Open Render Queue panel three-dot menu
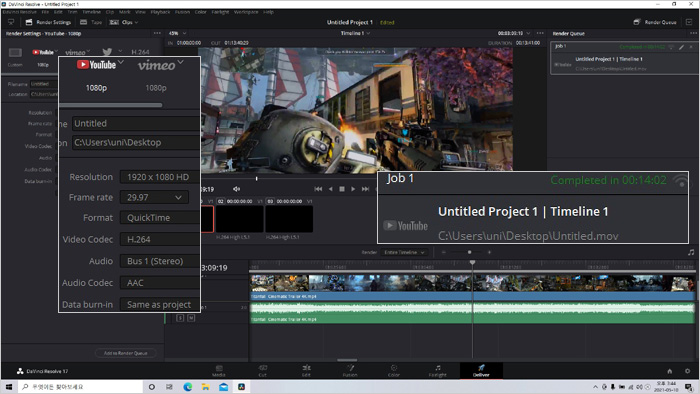Screen dimensions: 700x394 click(693, 33)
